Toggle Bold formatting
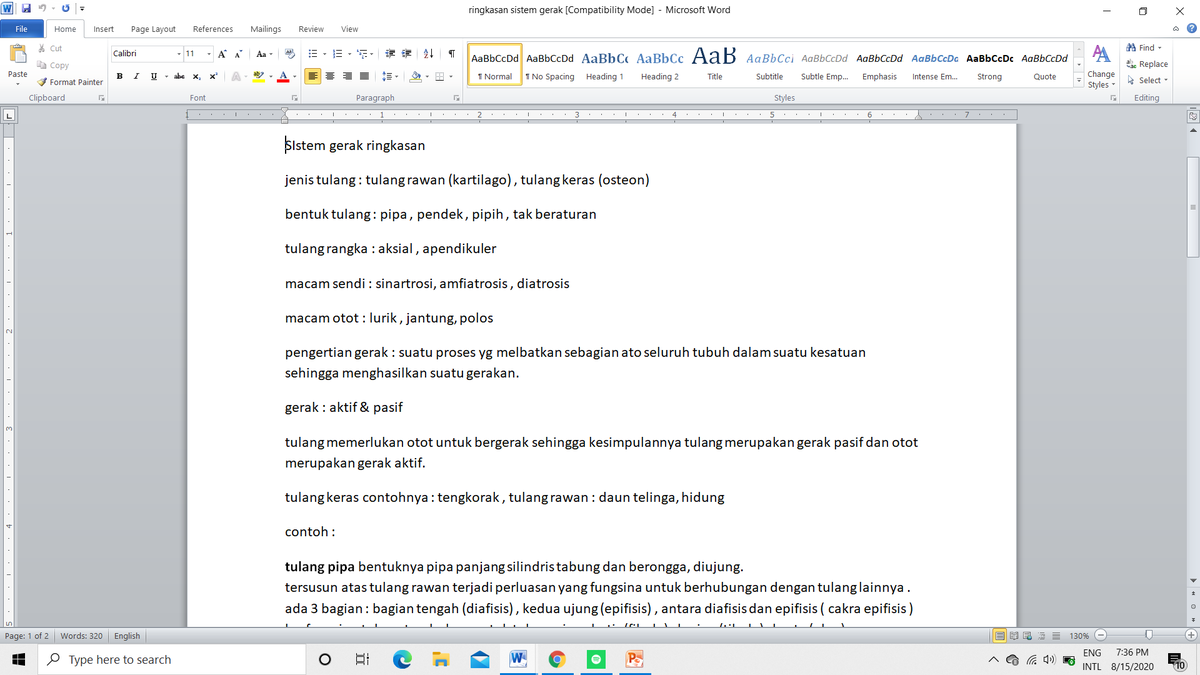 click(118, 75)
